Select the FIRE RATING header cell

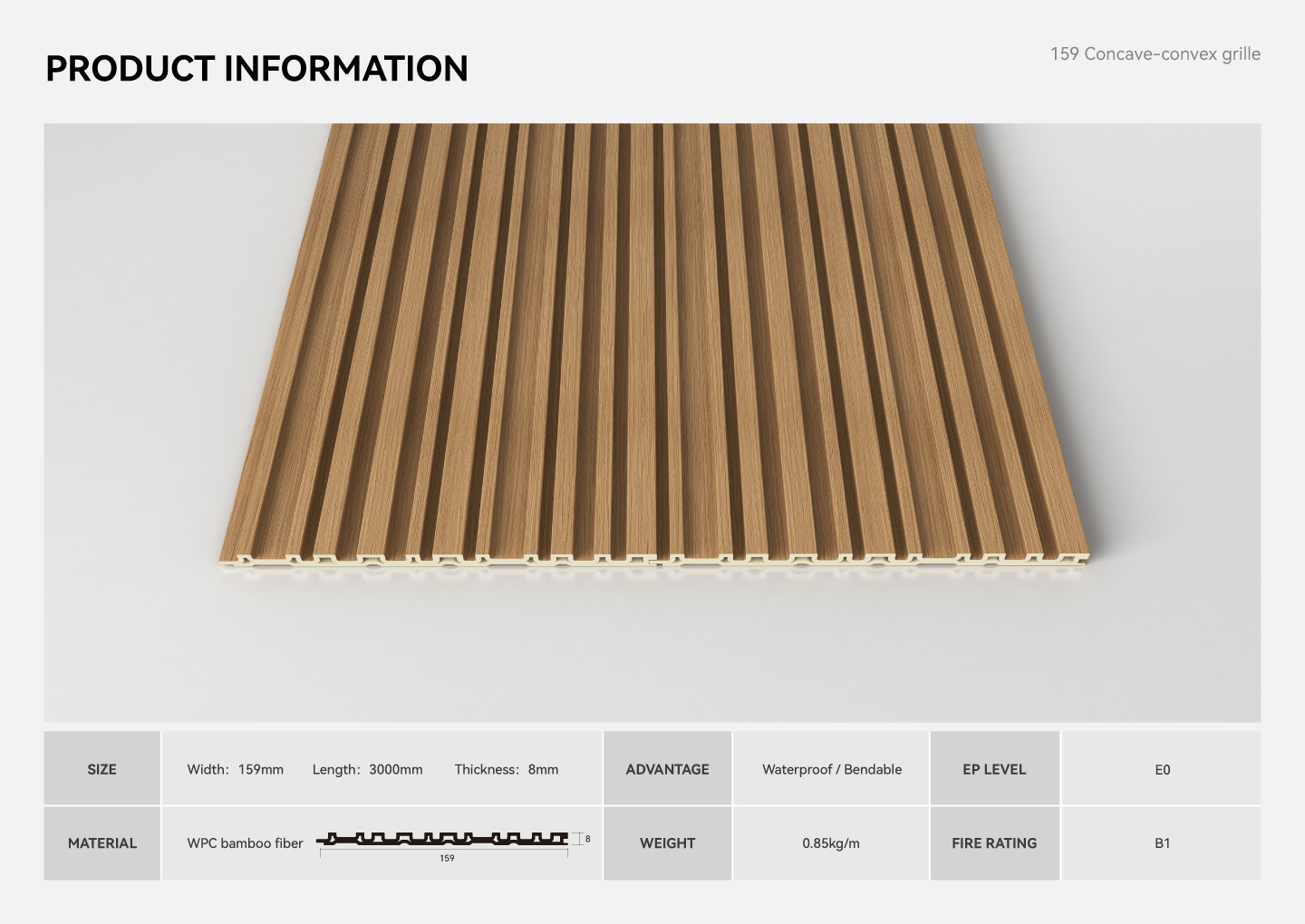[994, 843]
